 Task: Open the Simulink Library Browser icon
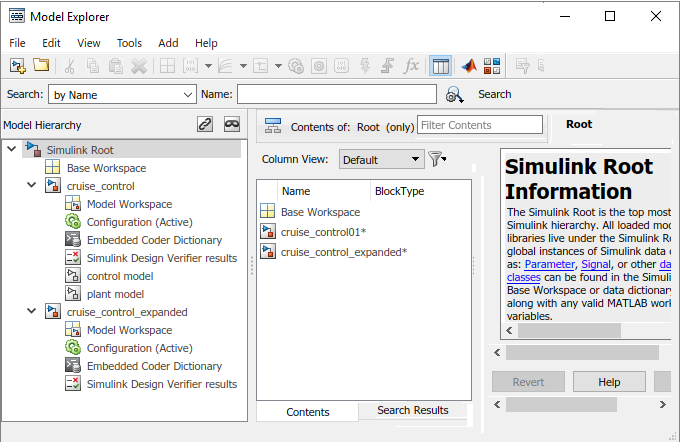pos(491,66)
